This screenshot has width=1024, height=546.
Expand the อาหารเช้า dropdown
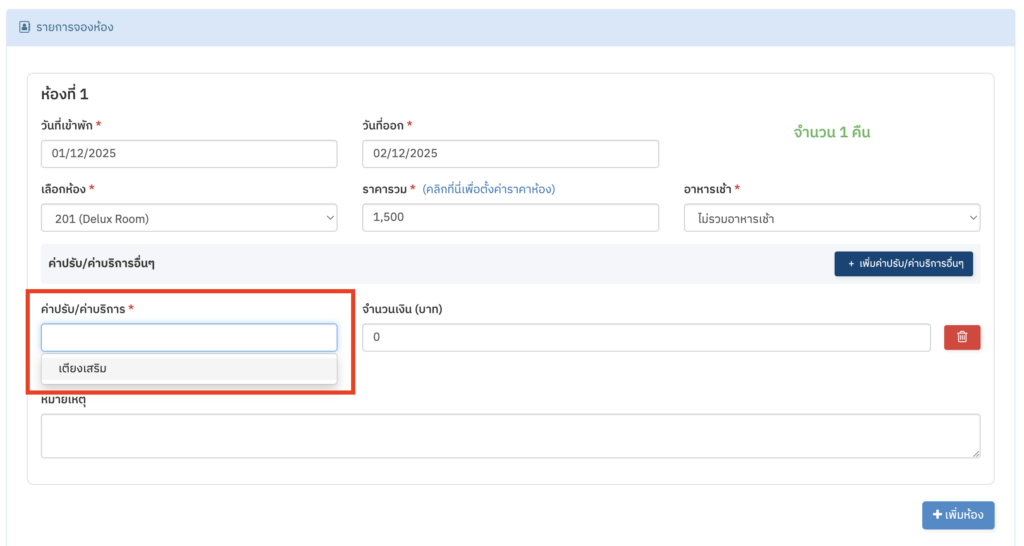(x=832, y=218)
